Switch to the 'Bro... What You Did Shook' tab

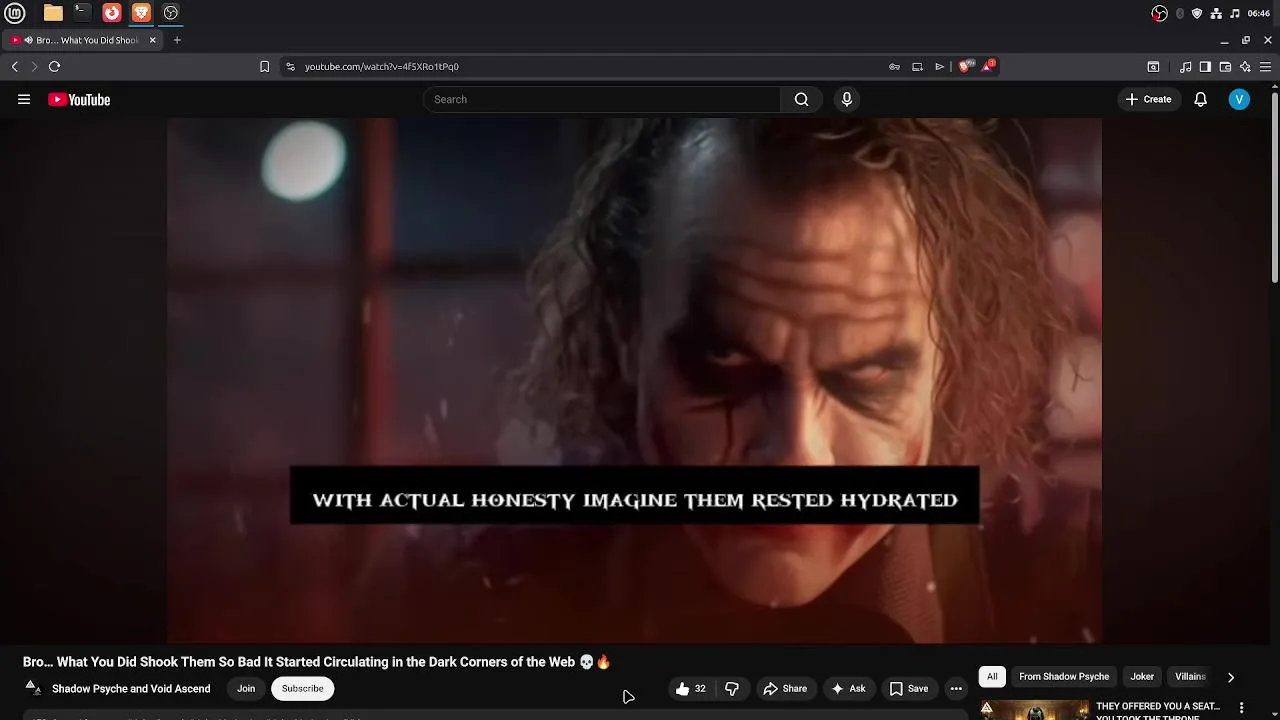click(82, 40)
